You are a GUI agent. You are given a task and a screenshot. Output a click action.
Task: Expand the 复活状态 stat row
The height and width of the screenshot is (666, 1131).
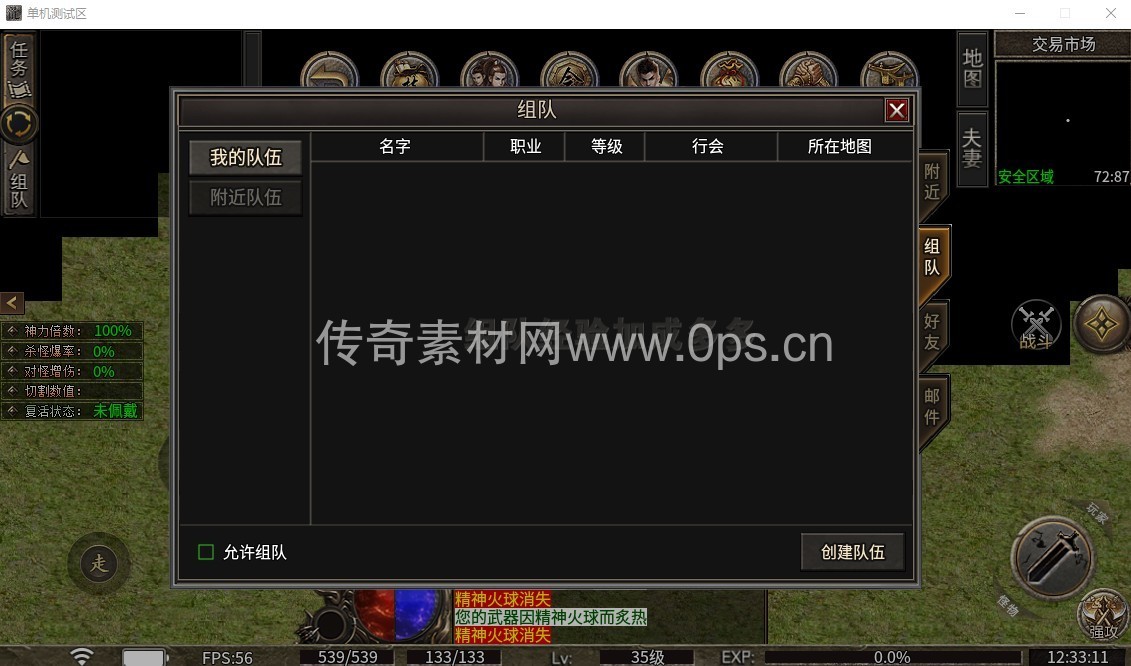tap(12, 411)
